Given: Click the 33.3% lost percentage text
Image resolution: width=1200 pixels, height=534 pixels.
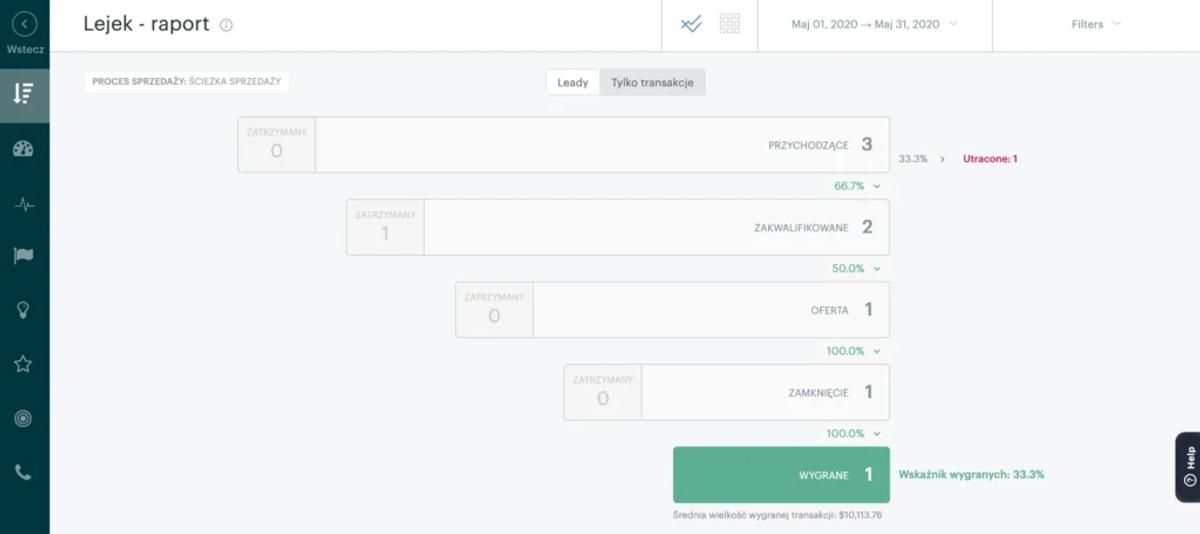Looking at the screenshot, I should (x=912, y=159).
